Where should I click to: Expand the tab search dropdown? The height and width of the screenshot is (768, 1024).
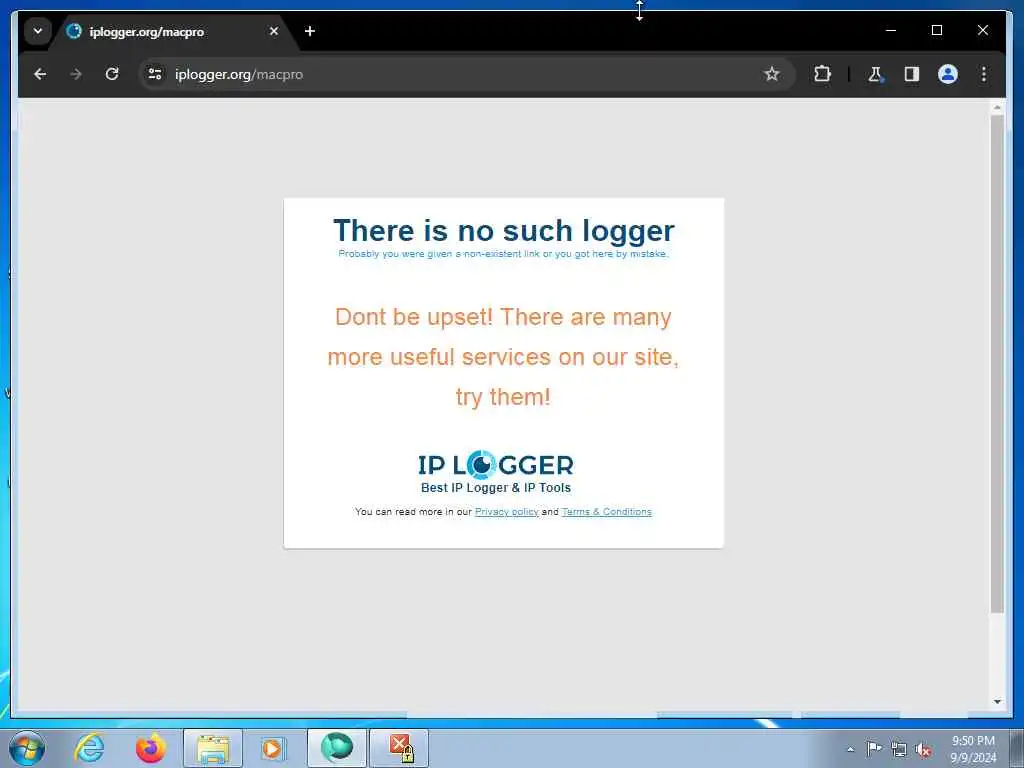[38, 31]
